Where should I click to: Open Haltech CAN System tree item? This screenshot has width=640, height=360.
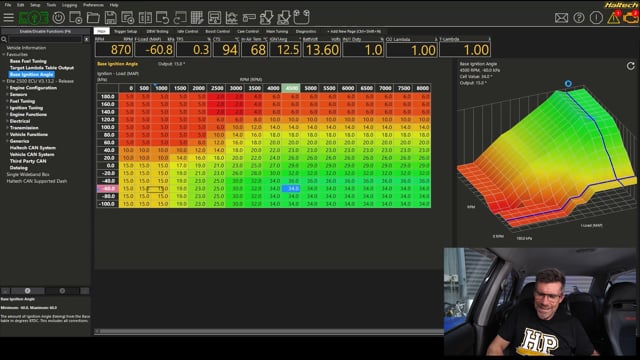(x=33, y=148)
